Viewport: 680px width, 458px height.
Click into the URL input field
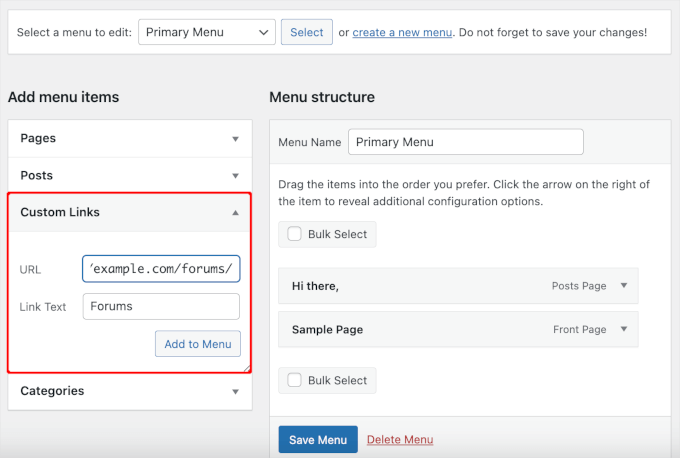(161, 269)
